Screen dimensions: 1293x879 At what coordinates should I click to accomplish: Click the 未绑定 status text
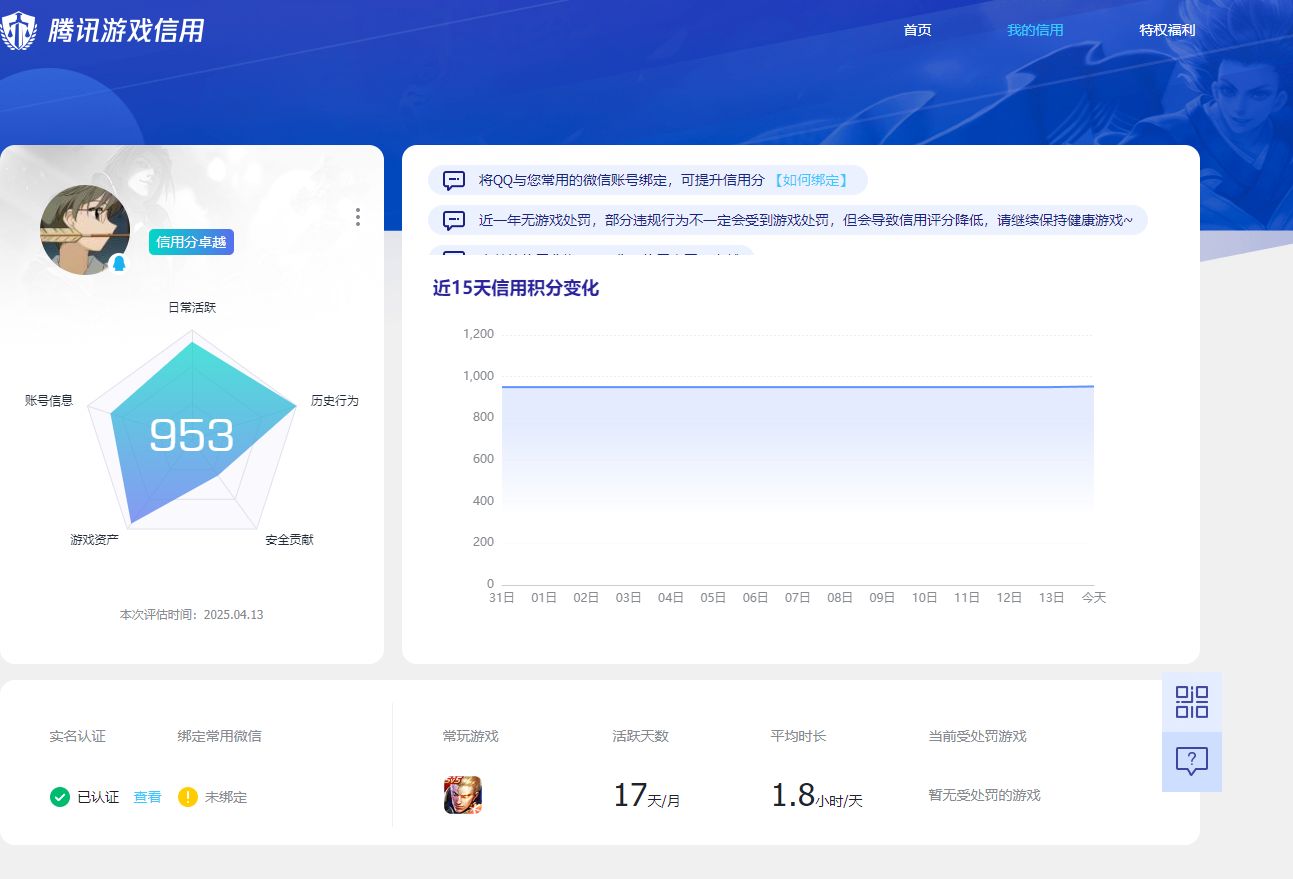click(x=226, y=797)
